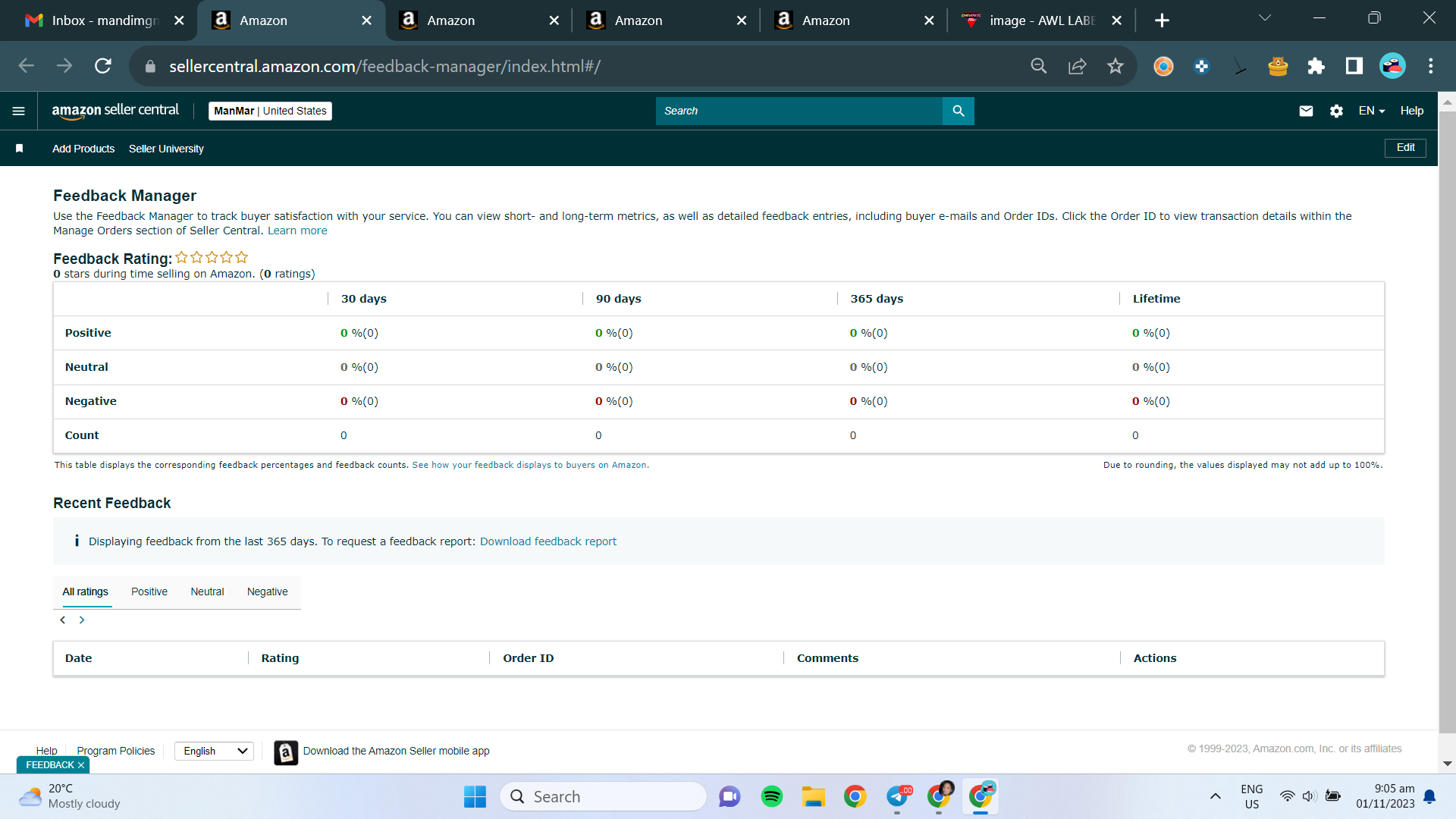Click the Date column header

tap(78, 658)
